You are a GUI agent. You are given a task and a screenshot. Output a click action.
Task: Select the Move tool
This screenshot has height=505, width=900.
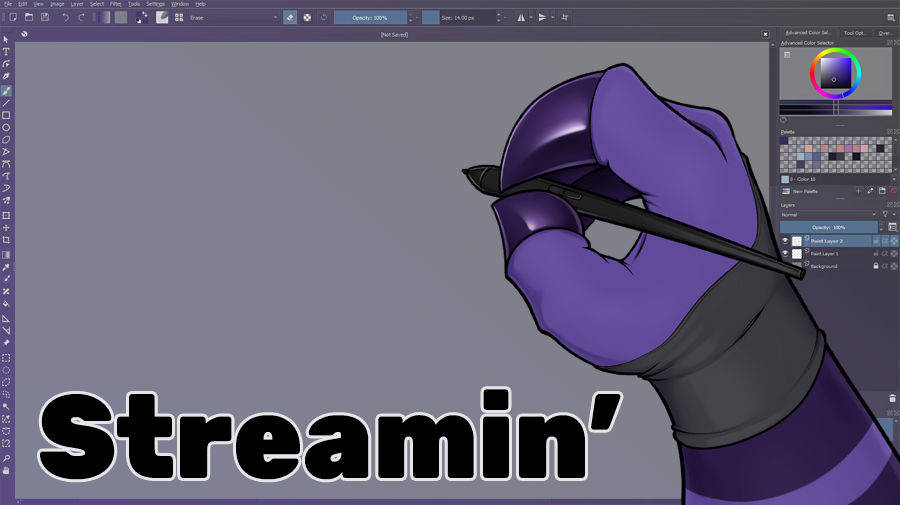pos(6,228)
